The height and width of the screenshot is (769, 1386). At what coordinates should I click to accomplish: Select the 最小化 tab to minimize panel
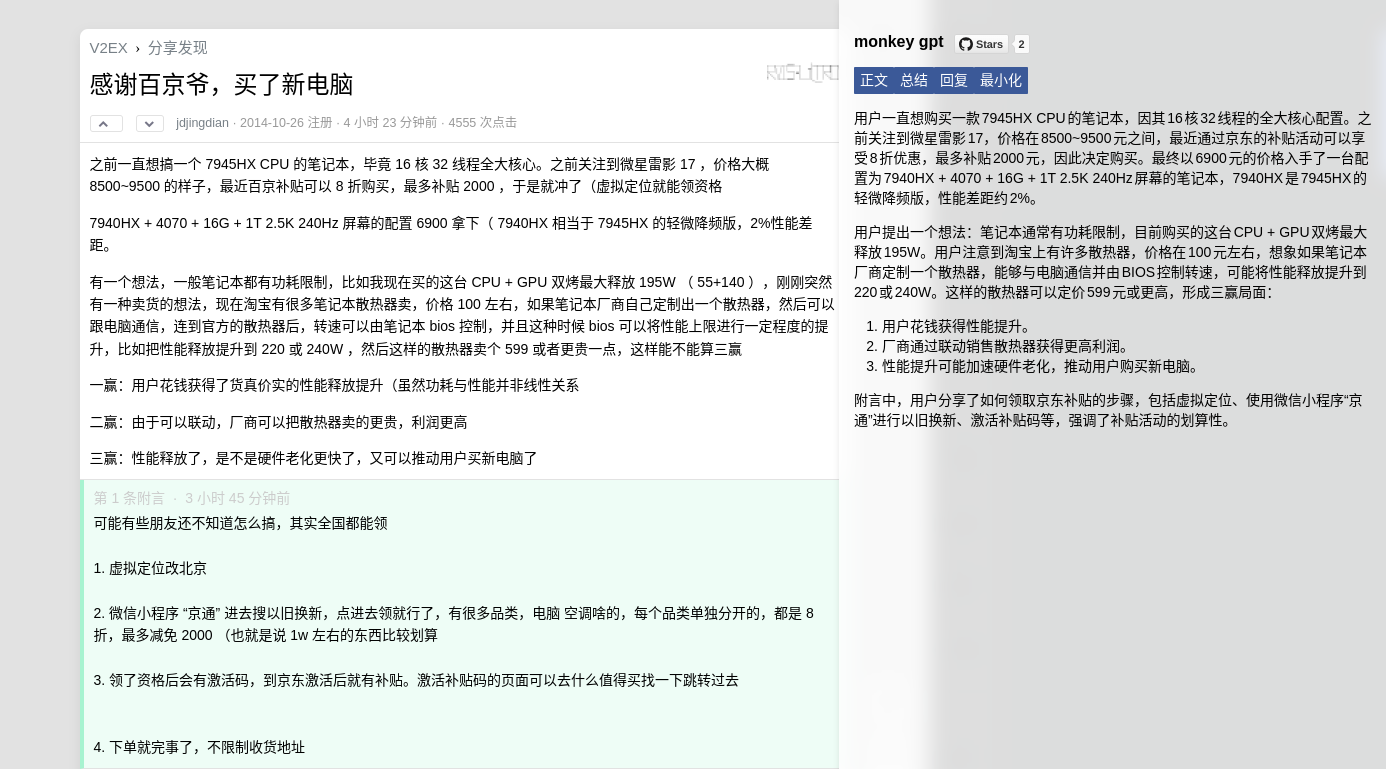[1001, 81]
